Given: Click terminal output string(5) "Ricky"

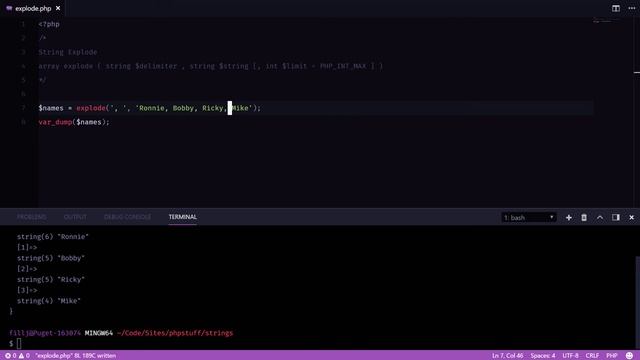Looking at the screenshot, I should (51, 280).
